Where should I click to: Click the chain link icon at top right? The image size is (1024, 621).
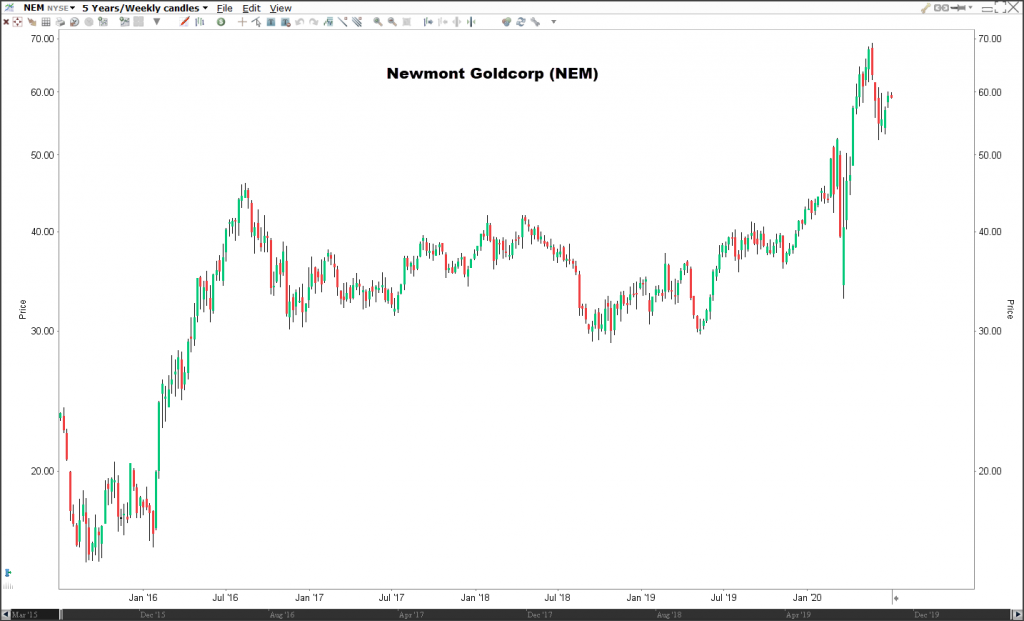pos(942,8)
